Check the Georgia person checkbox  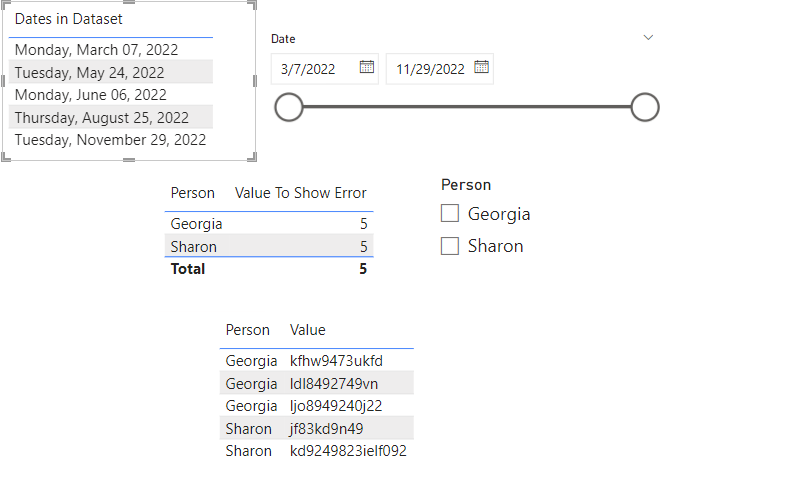click(450, 213)
